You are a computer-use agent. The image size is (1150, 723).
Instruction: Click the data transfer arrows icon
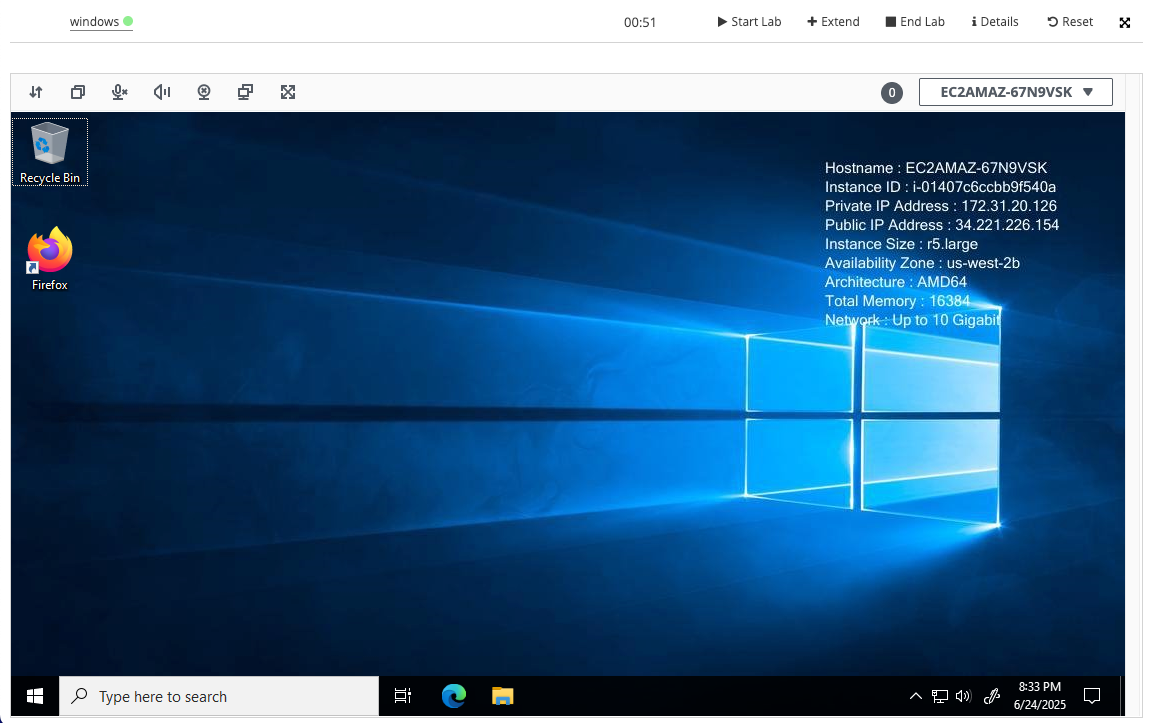(x=36, y=92)
